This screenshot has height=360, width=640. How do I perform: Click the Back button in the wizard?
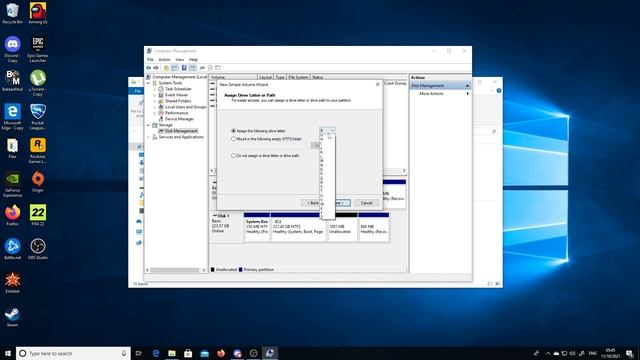(312, 203)
